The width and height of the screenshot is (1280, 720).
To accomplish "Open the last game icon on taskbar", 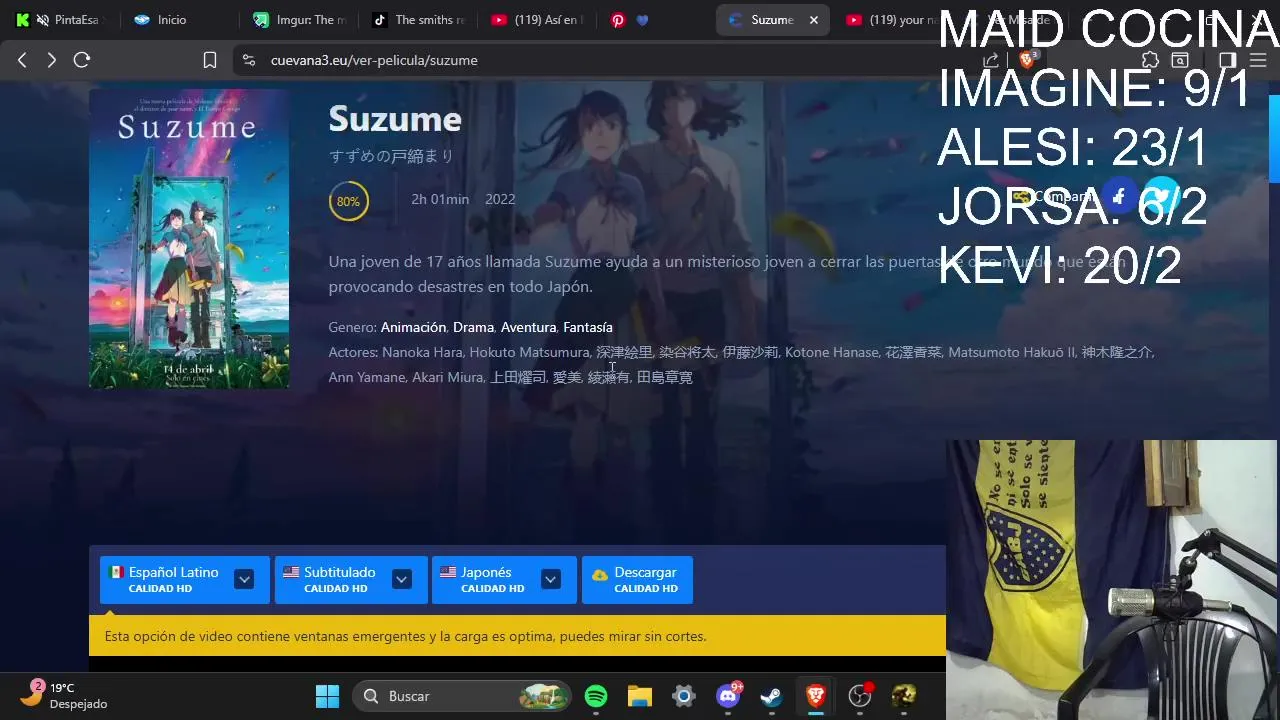I will pos(904,696).
